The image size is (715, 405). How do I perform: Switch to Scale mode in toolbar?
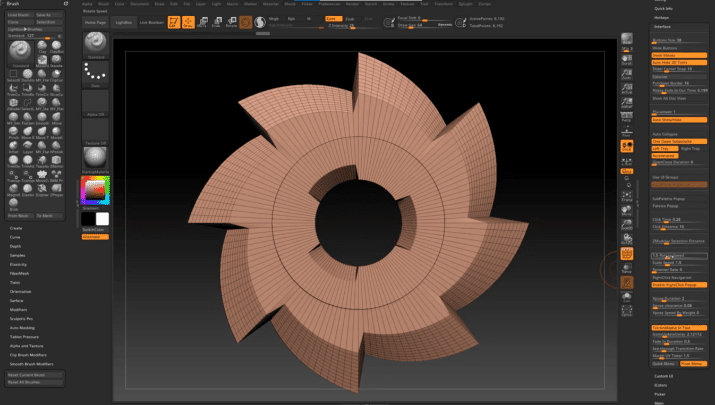click(x=217, y=22)
